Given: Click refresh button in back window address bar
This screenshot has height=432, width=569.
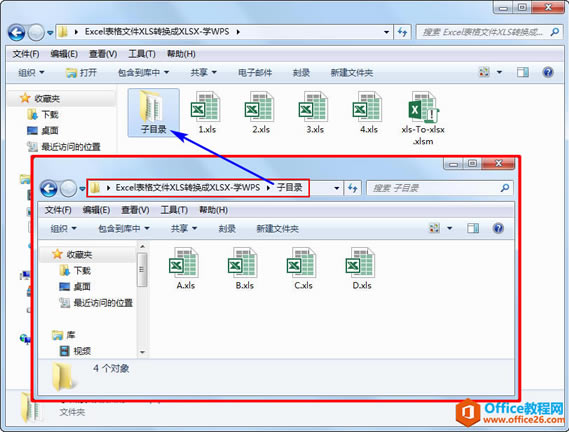Looking at the screenshot, I should [402, 32].
